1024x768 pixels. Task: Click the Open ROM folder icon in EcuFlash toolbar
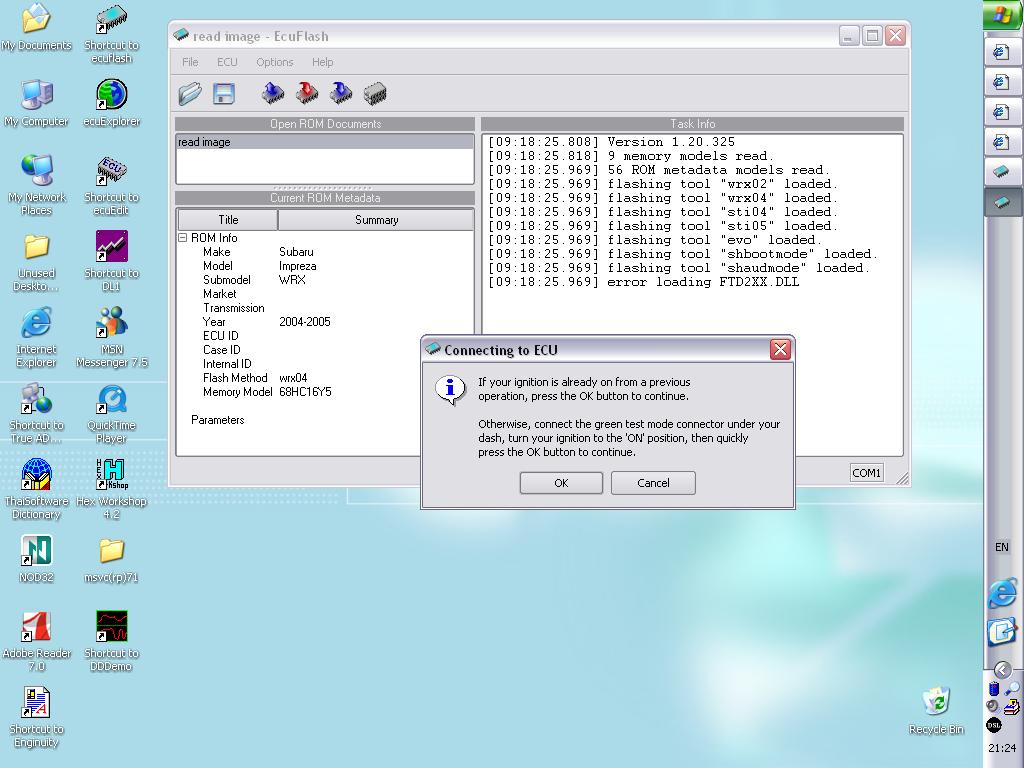click(x=190, y=93)
